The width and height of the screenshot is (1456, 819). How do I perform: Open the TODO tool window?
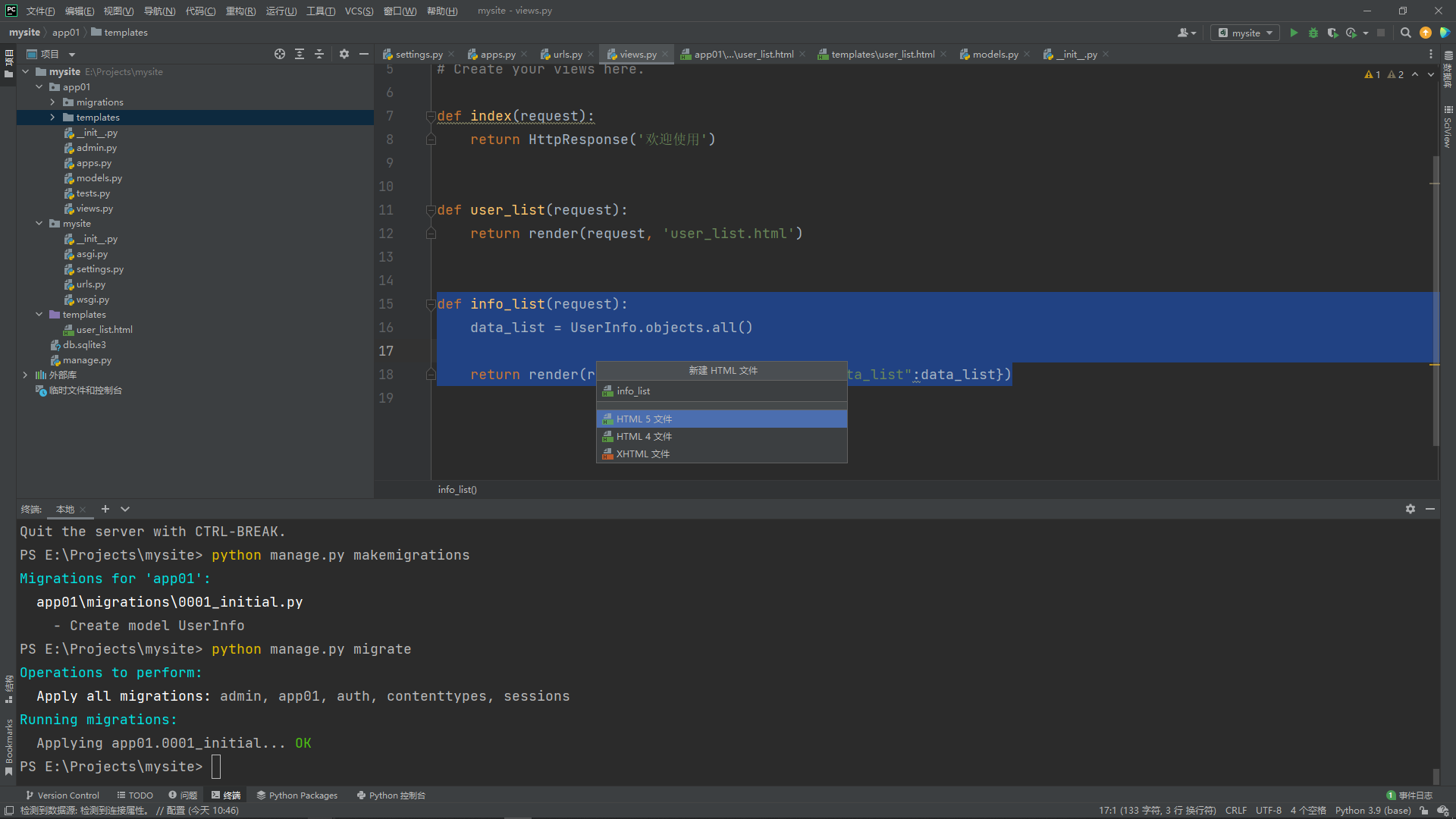click(135, 795)
